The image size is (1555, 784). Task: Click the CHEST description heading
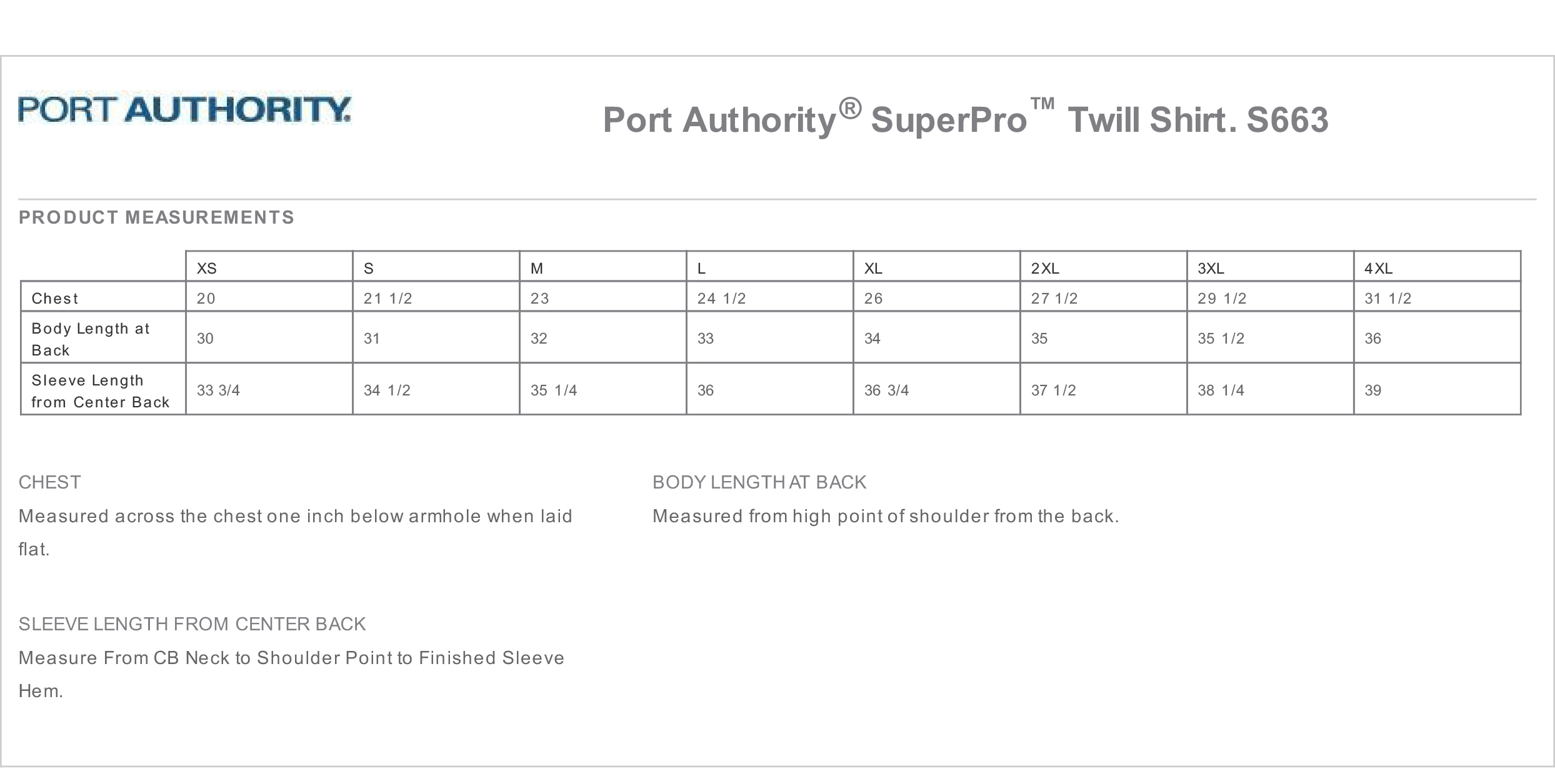click(50, 482)
